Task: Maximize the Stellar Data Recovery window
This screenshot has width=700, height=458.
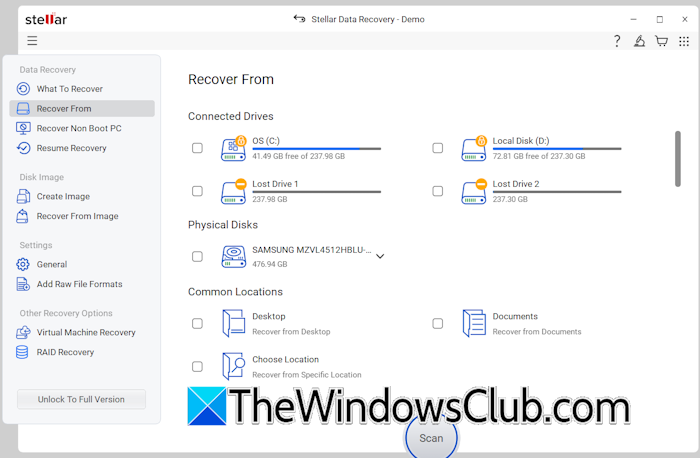Action: pyautogui.click(x=659, y=19)
